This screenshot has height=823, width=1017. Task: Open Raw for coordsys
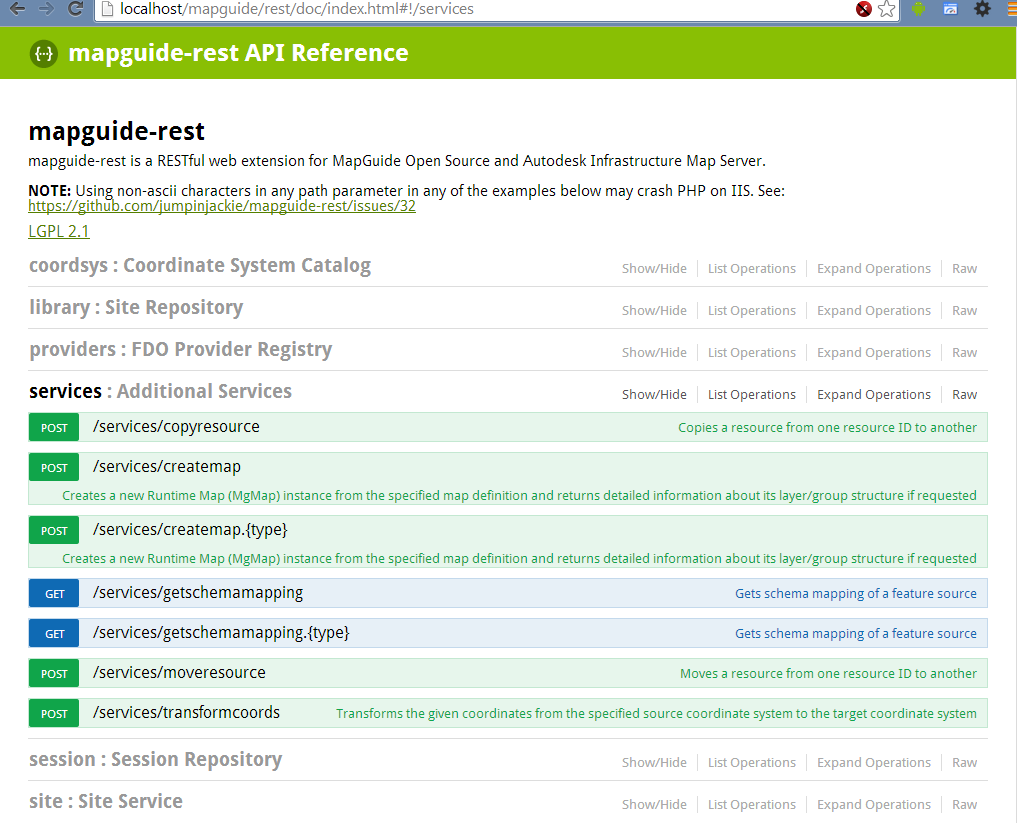click(964, 268)
